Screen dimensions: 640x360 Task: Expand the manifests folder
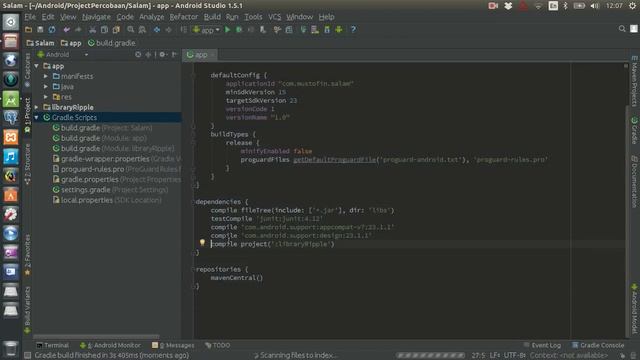46,76
